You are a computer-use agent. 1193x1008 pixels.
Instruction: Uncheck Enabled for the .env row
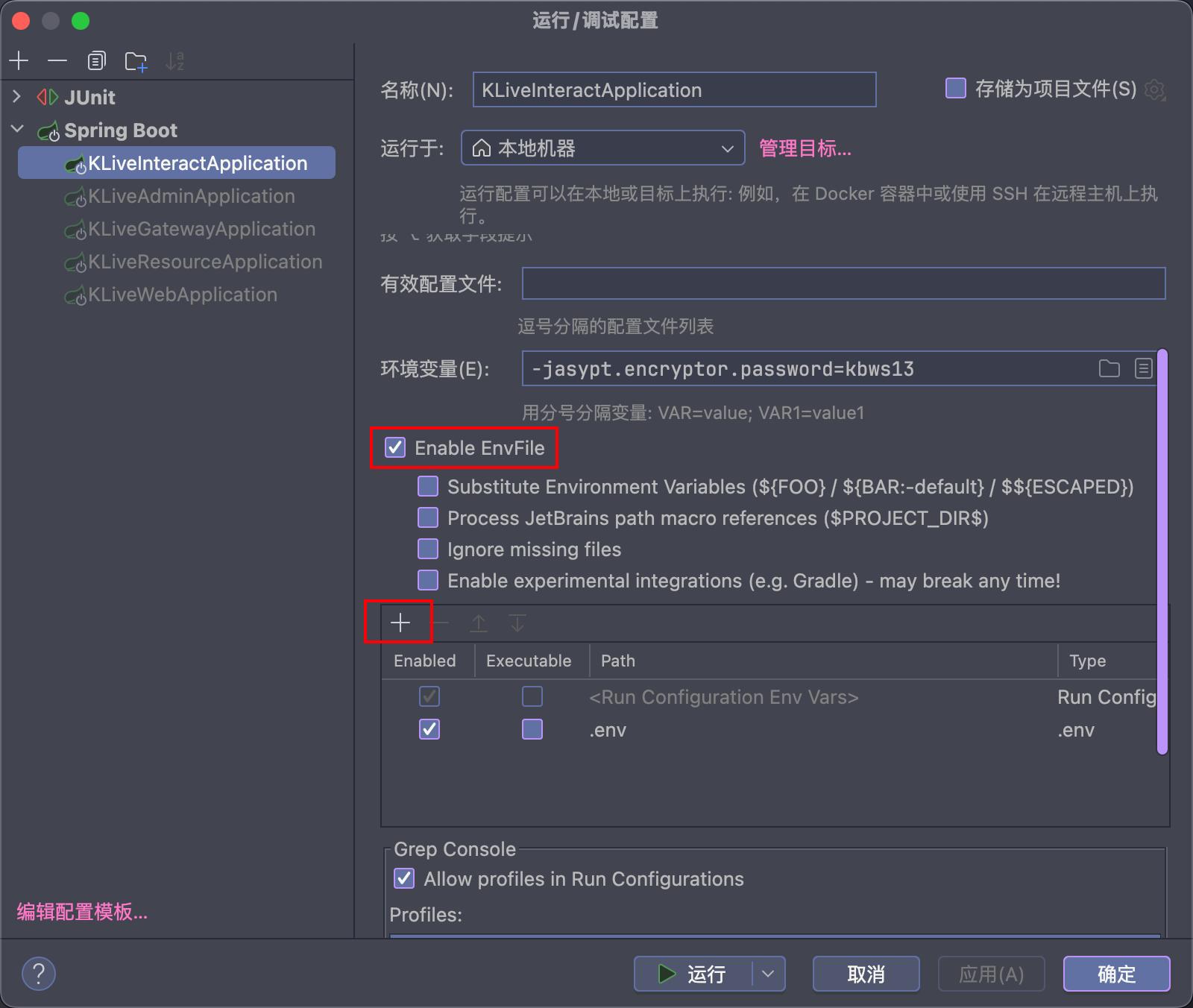429,729
